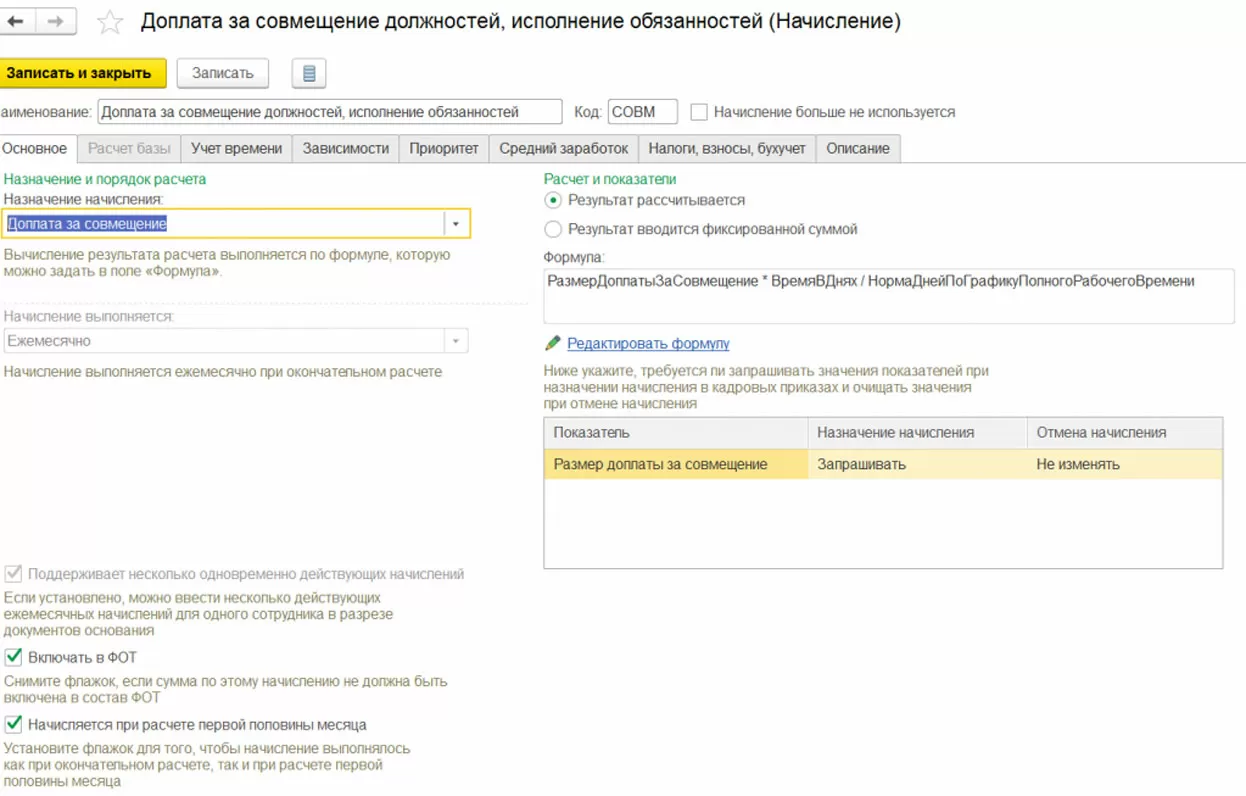Click the Отмена начисления column header

coord(1125,433)
